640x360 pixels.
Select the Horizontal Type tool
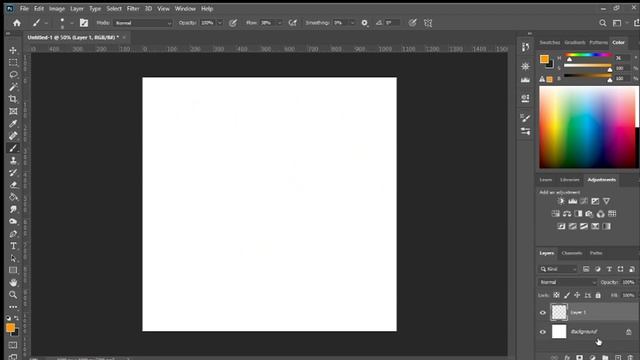pos(13,246)
